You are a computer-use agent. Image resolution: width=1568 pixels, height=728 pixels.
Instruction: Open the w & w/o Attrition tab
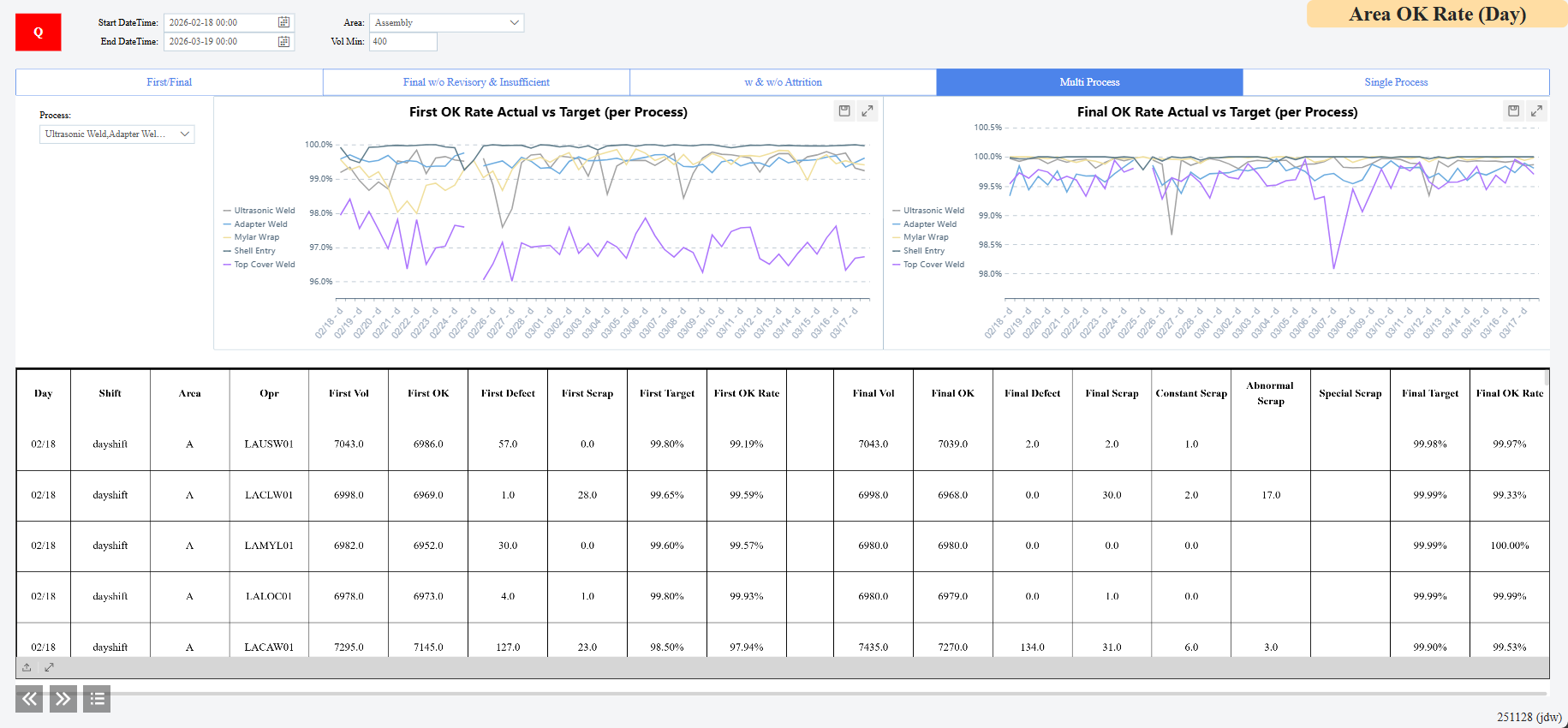coord(783,82)
